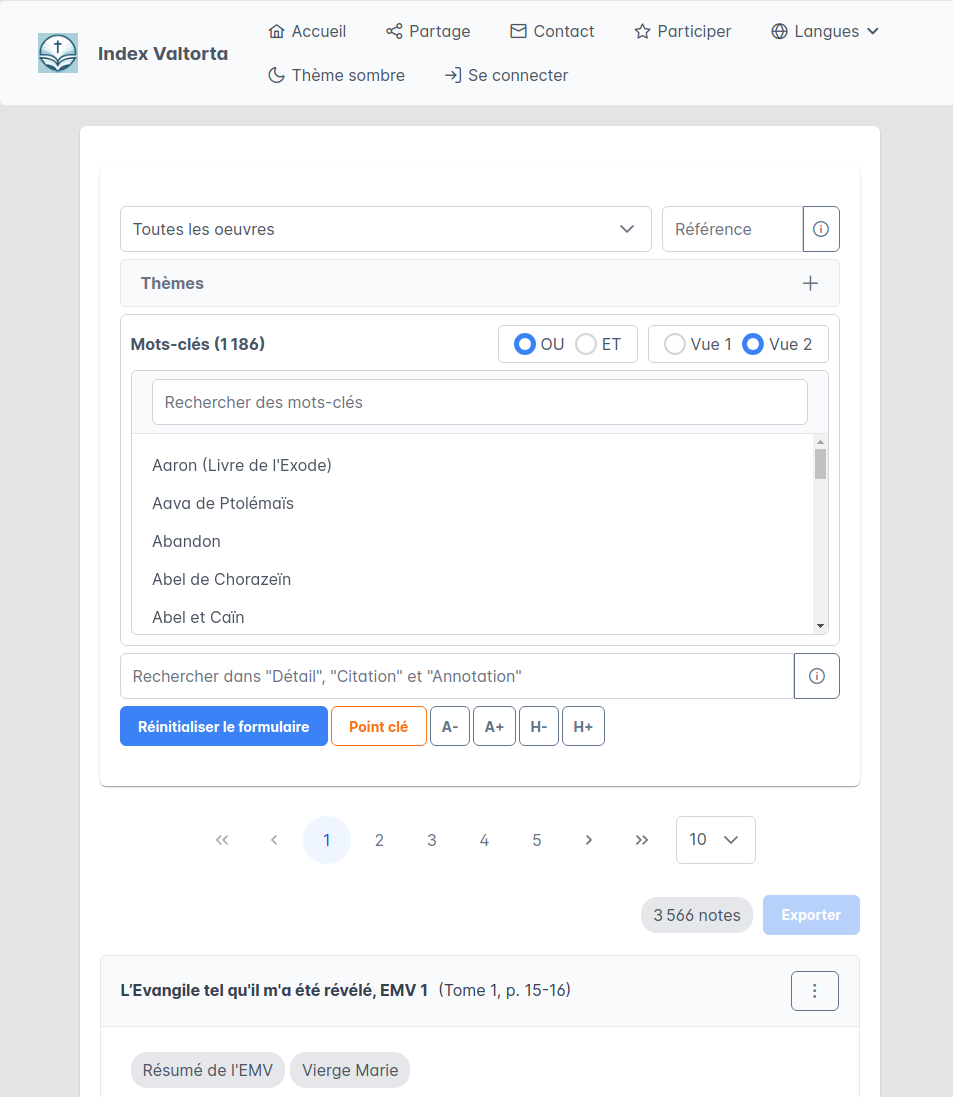
Task: Click the Rechercher des mots-clés field
Action: point(479,402)
